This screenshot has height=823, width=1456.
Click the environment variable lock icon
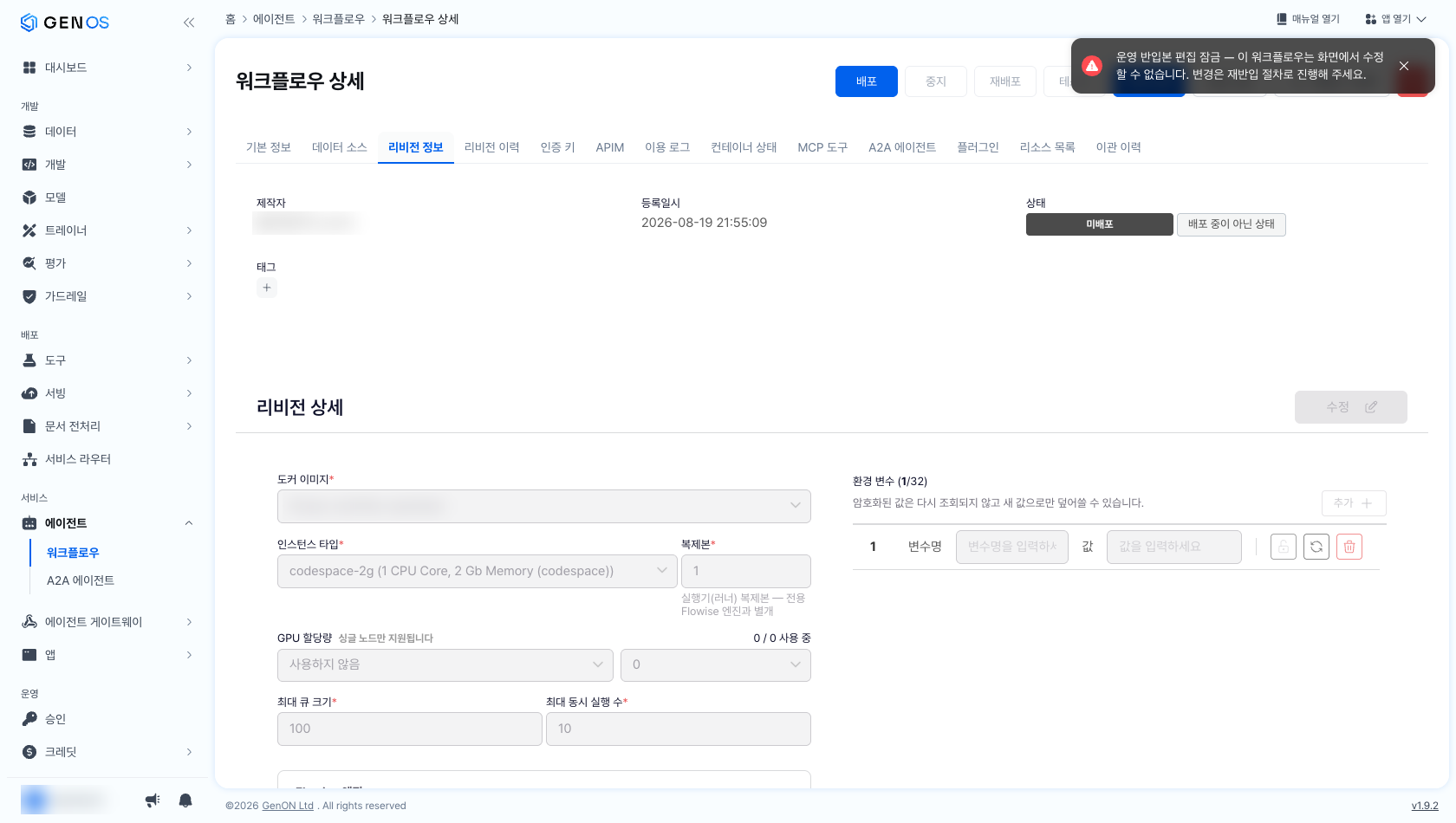[x=1284, y=547]
